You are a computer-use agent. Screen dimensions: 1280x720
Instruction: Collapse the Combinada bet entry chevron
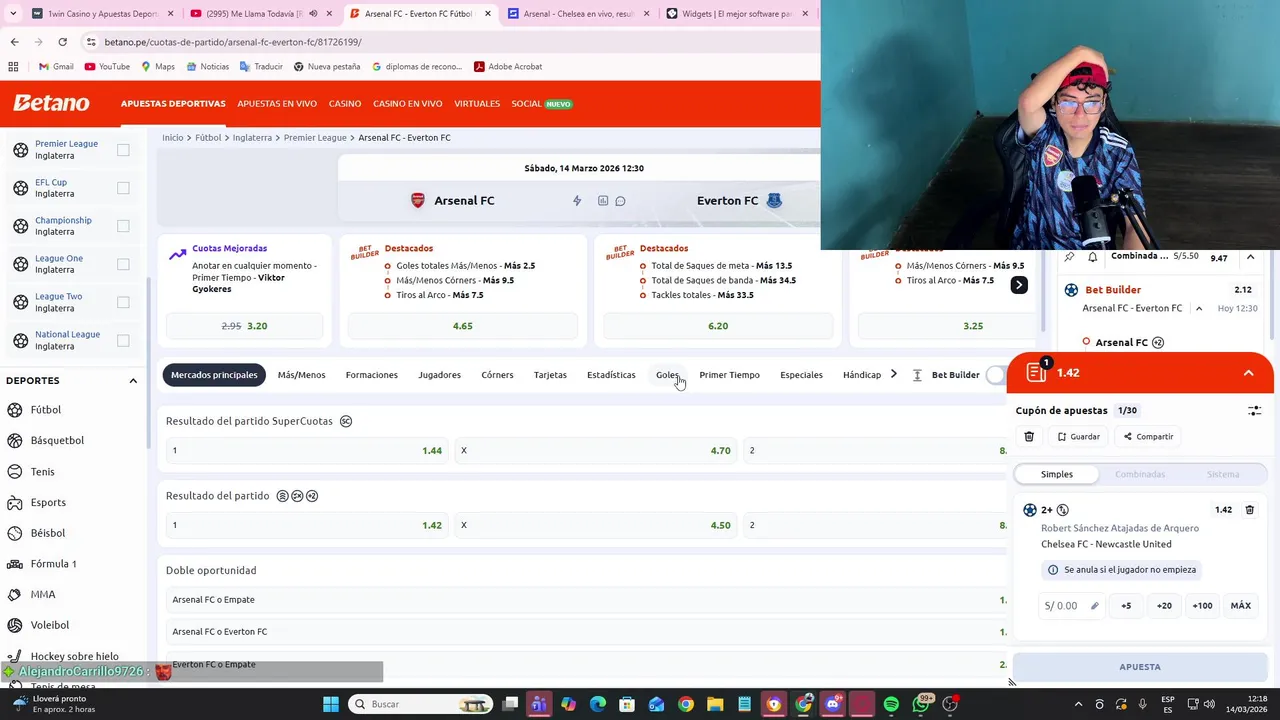point(1250,257)
